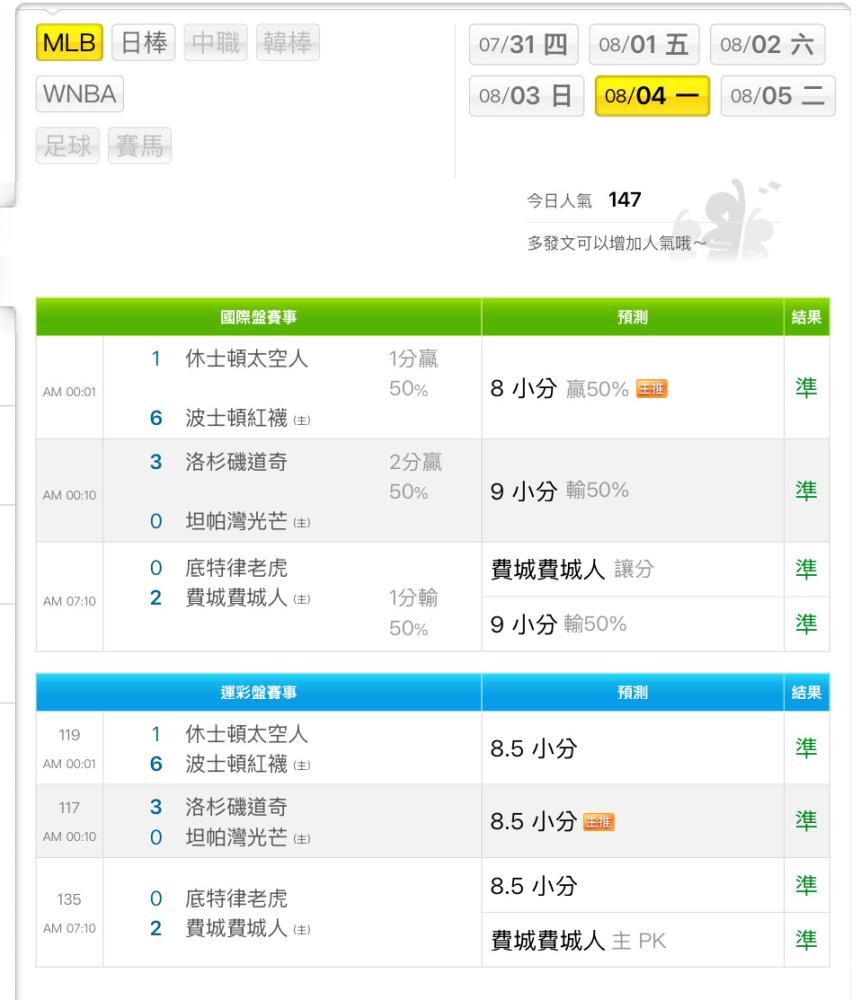Click 休士頓太空人 in 國際盤賽事 table
The width and height of the screenshot is (861, 1000).
click(247, 358)
